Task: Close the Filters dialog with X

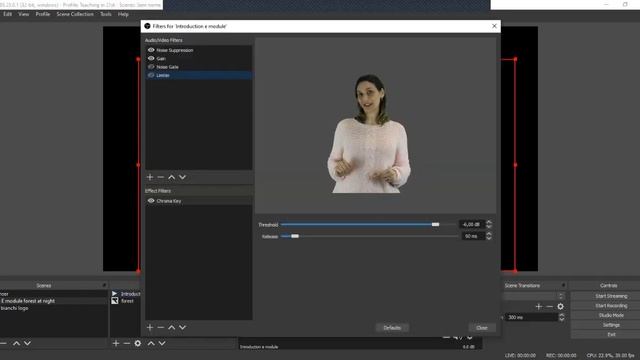Action: tap(494, 26)
